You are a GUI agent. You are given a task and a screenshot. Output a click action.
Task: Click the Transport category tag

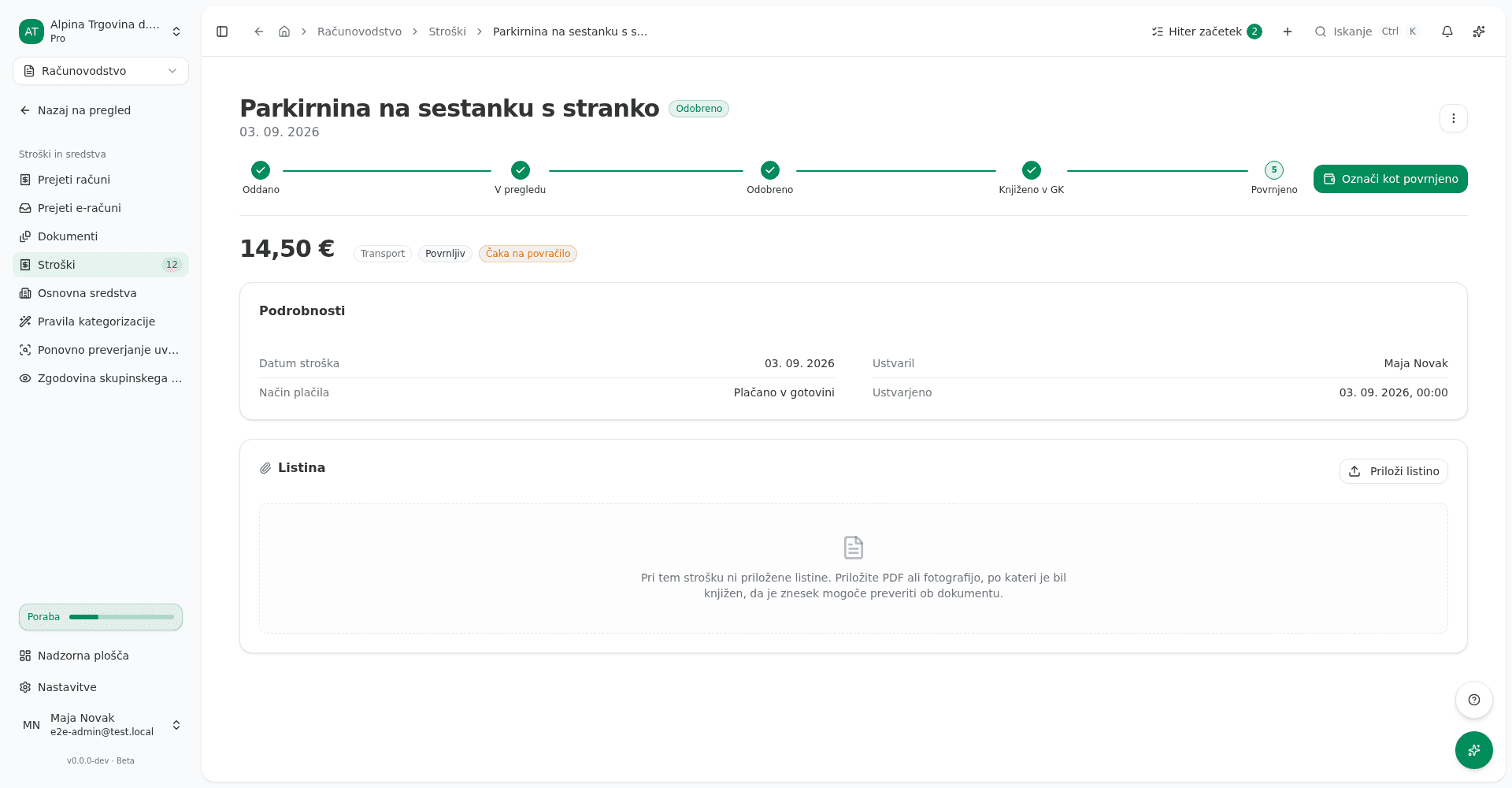point(383,254)
